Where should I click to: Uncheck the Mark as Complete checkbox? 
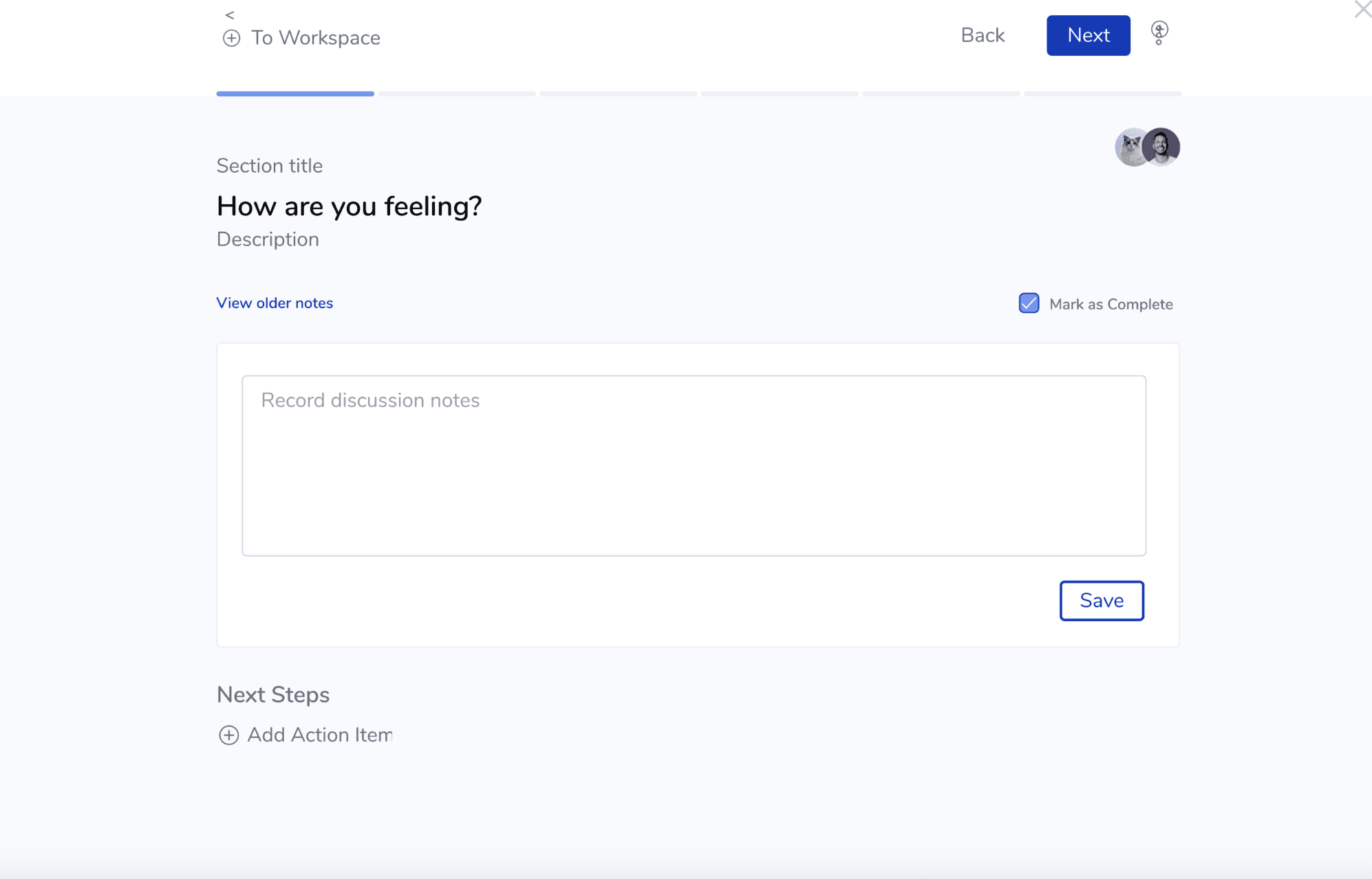point(1029,303)
